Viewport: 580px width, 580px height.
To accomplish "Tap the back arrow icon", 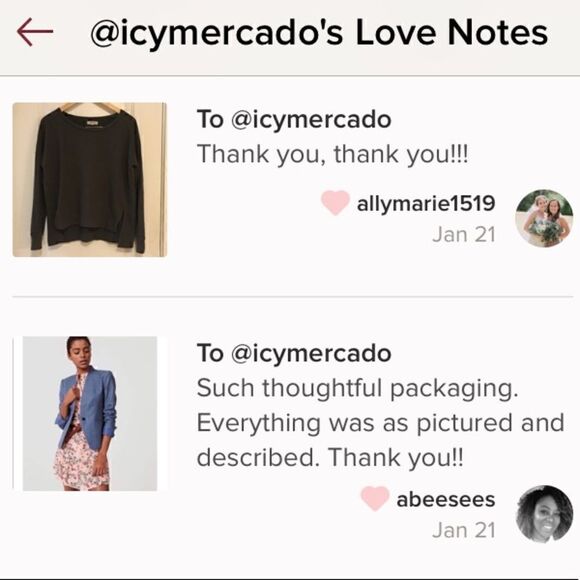I will [x=35, y=32].
